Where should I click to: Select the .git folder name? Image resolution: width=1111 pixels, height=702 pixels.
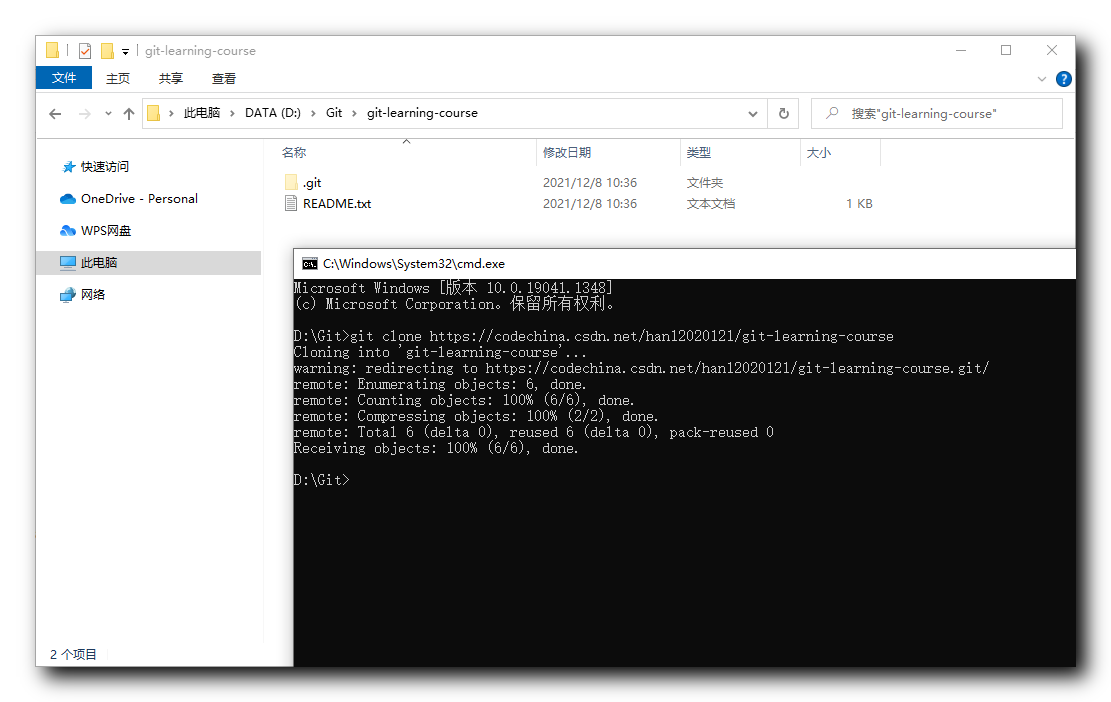coord(312,183)
